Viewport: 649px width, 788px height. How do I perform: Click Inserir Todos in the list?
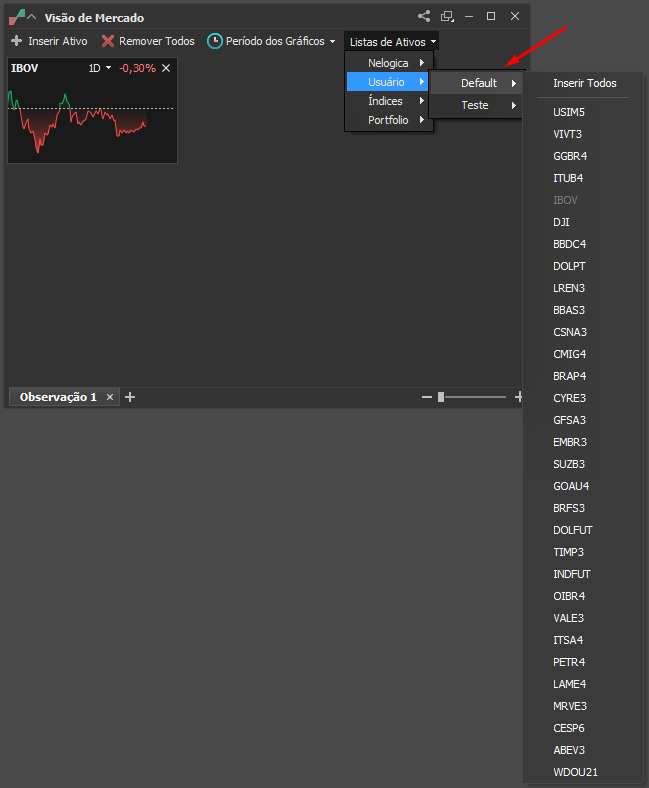(x=585, y=83)
